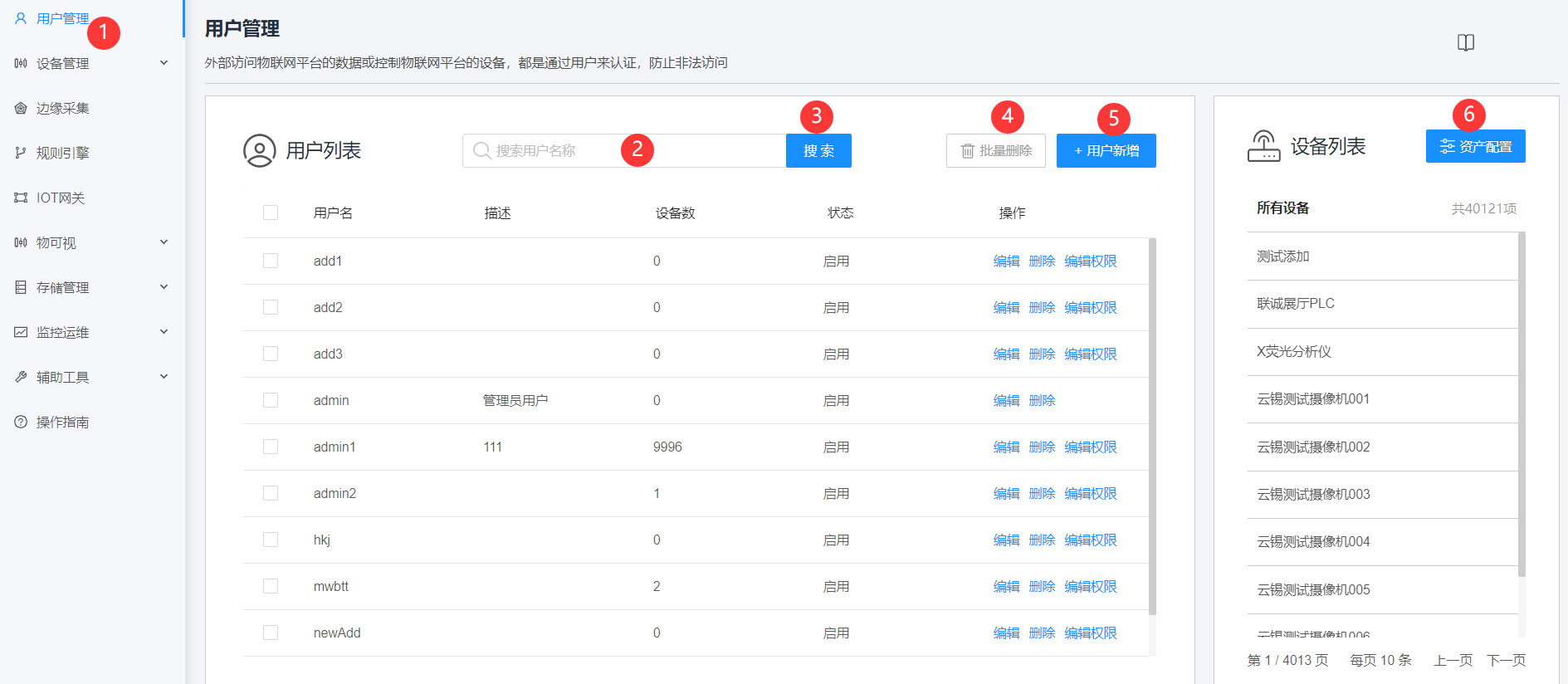Screen dimensions: 1568x684
Task: Go to 下一页 in device list
Action: point(1506,660)
